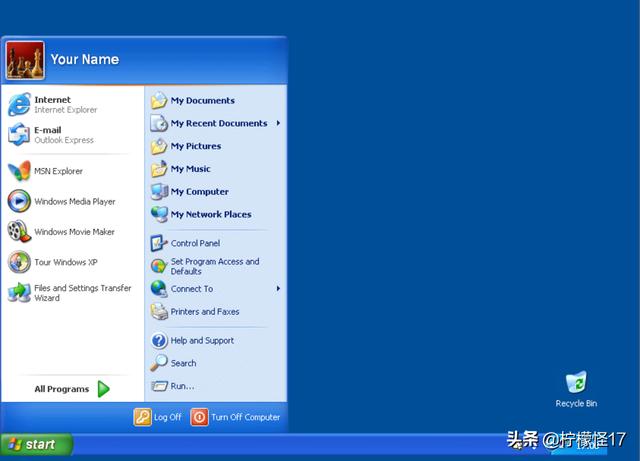Viewport: 640px width, 461px height.
Task: Click the Outlook Express subtitle text
Action: click(64, 140)
